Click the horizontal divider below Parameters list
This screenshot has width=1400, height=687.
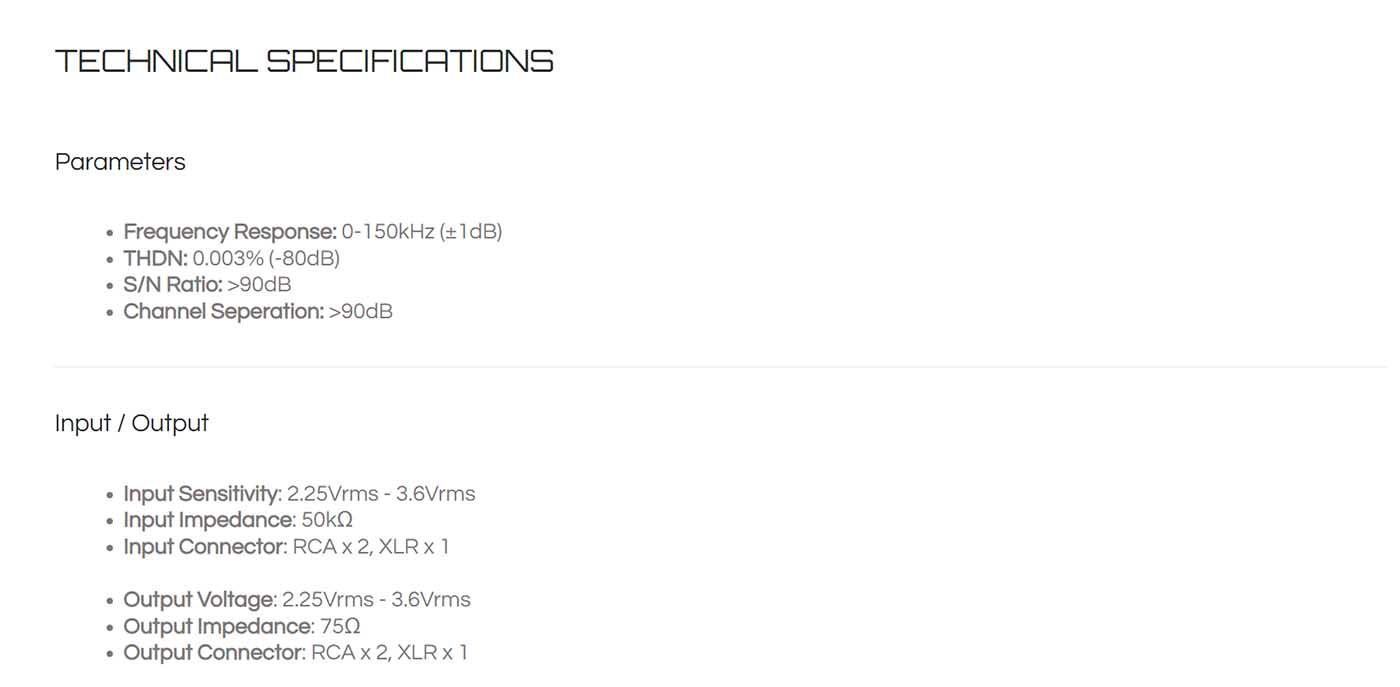(721, 367)
